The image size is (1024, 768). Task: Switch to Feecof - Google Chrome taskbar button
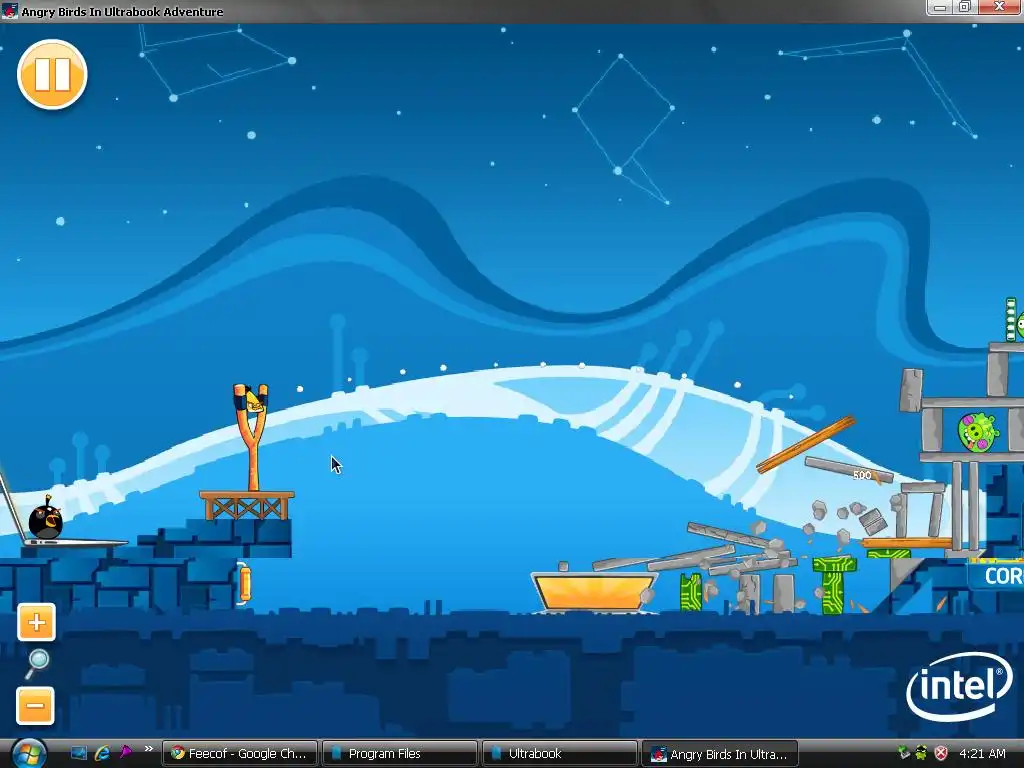point(239,754)
